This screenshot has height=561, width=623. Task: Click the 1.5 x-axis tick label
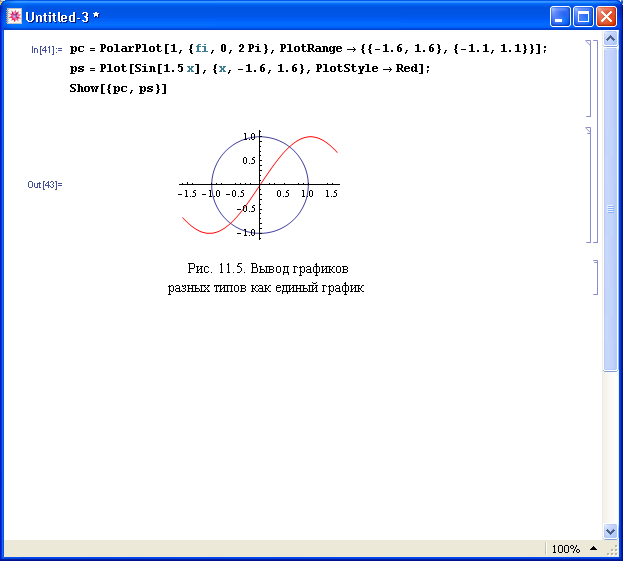coord(331,193)
